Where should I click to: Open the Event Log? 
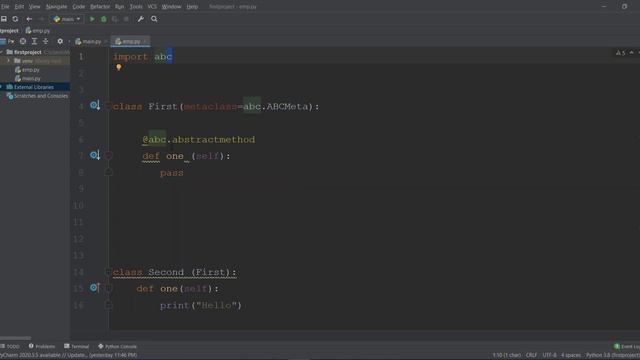tap(627, 346)
